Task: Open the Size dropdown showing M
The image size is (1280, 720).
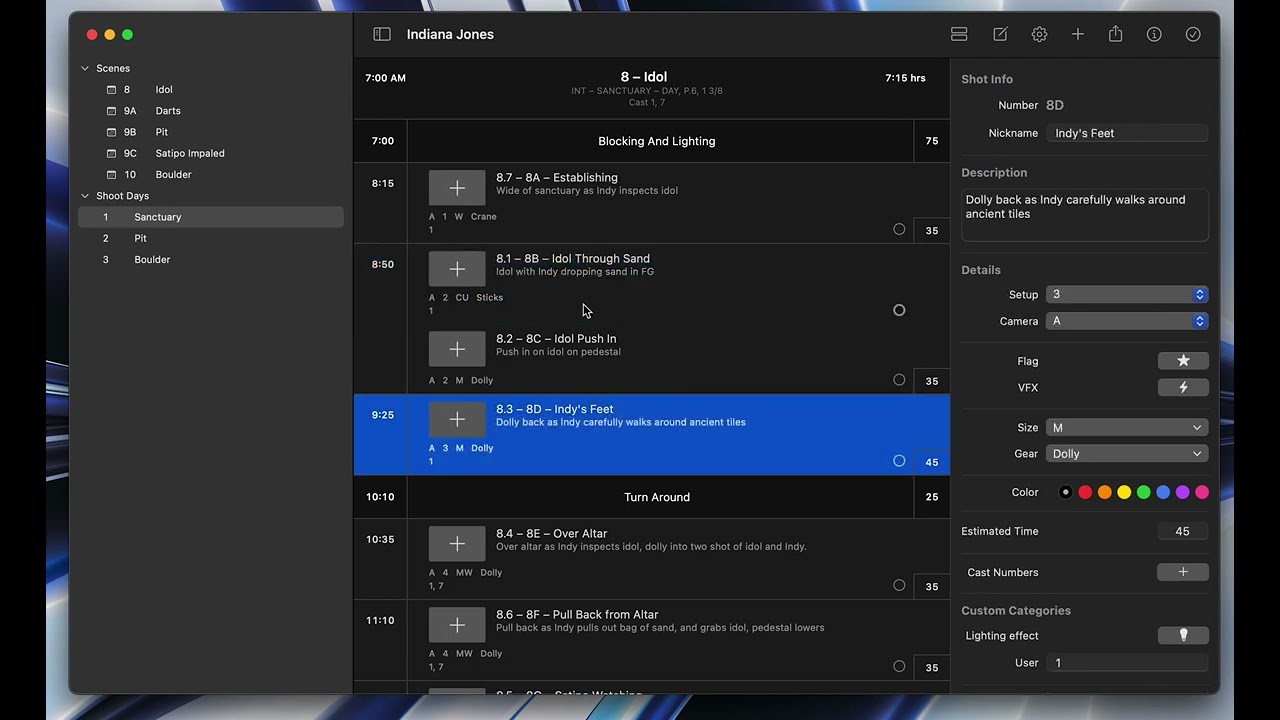Action: [x=1127, y=427]
